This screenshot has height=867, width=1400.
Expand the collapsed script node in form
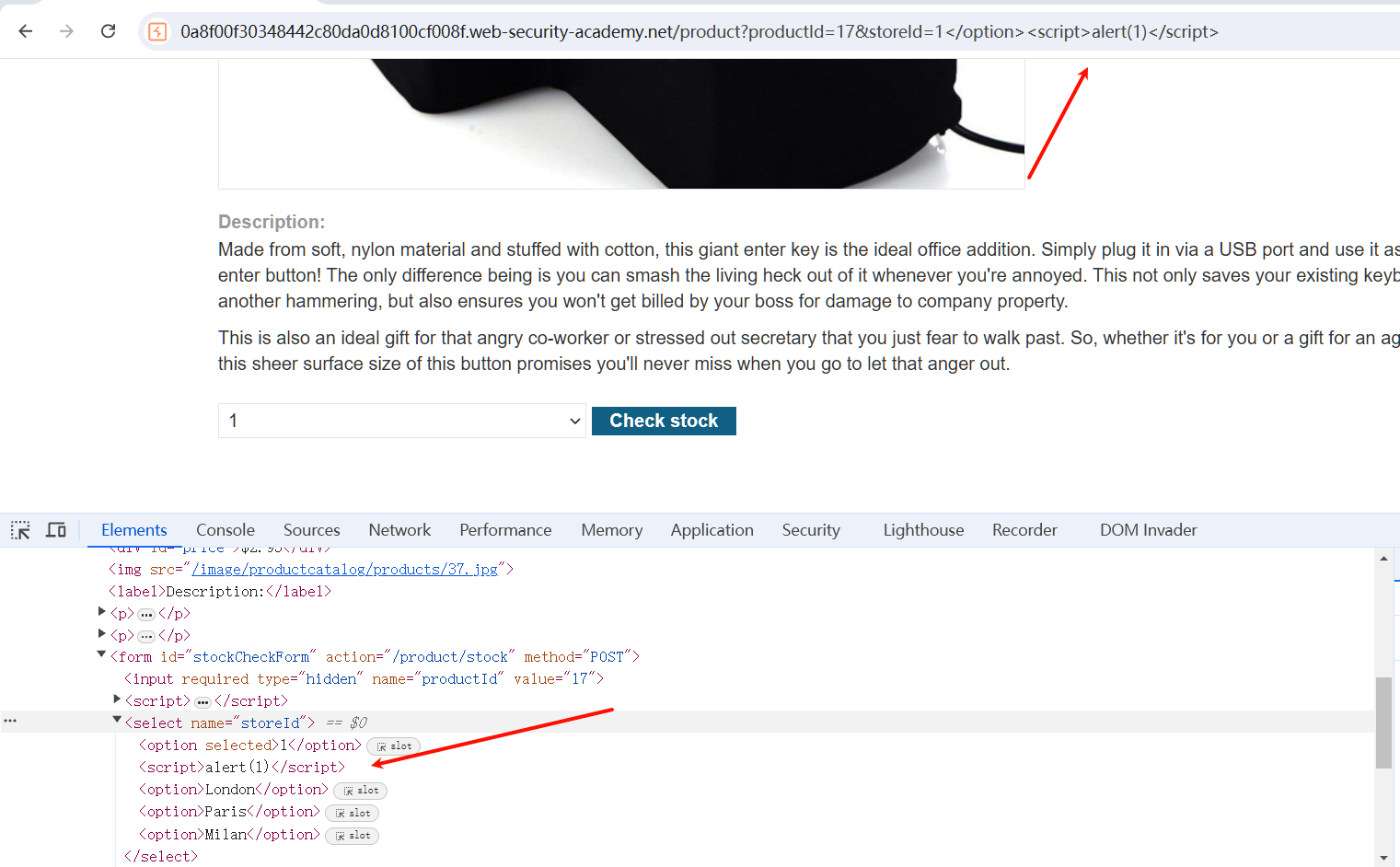[x=117, y=699]
